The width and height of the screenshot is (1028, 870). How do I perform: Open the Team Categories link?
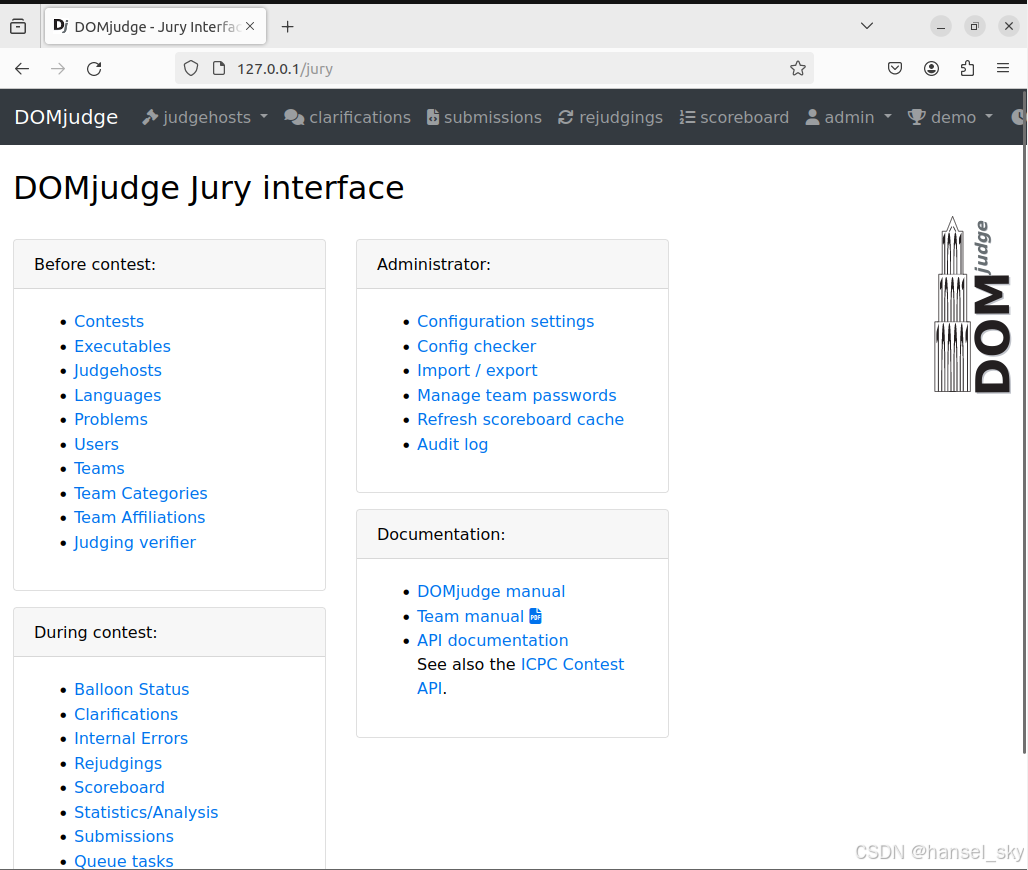[140, 494]
